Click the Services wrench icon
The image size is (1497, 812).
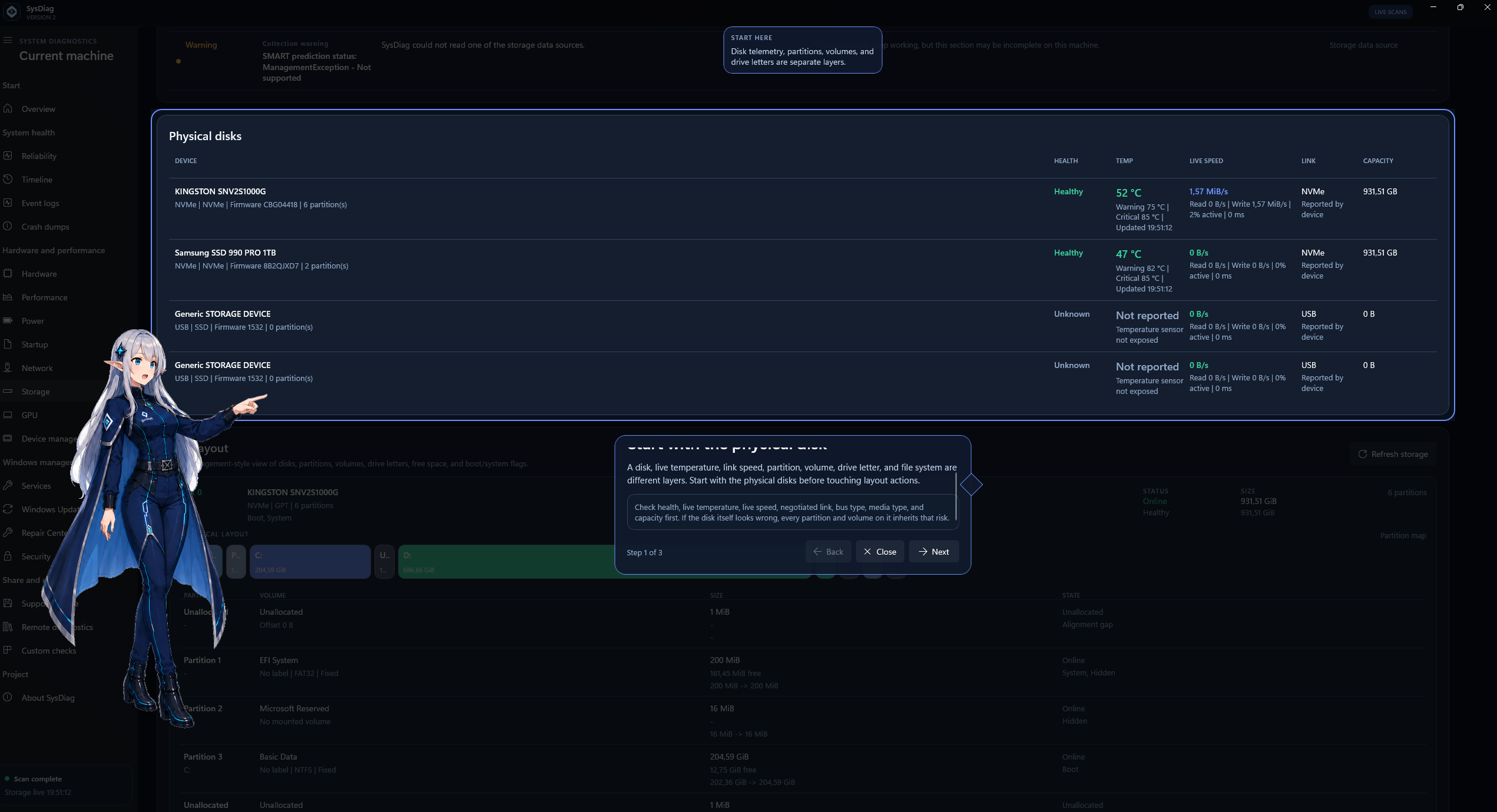tap(8, 485)
